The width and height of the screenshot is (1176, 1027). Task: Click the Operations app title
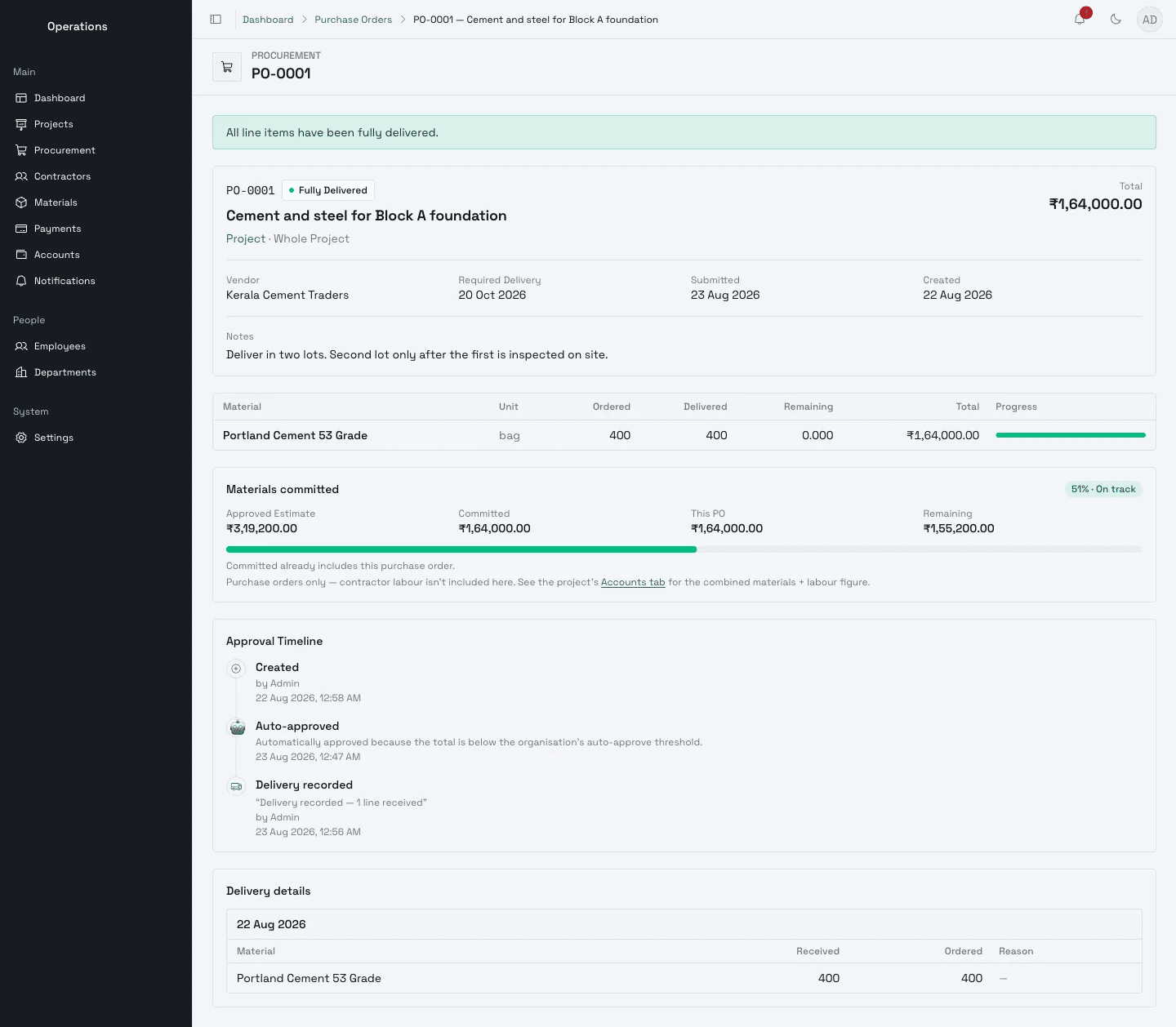point(78,26)
